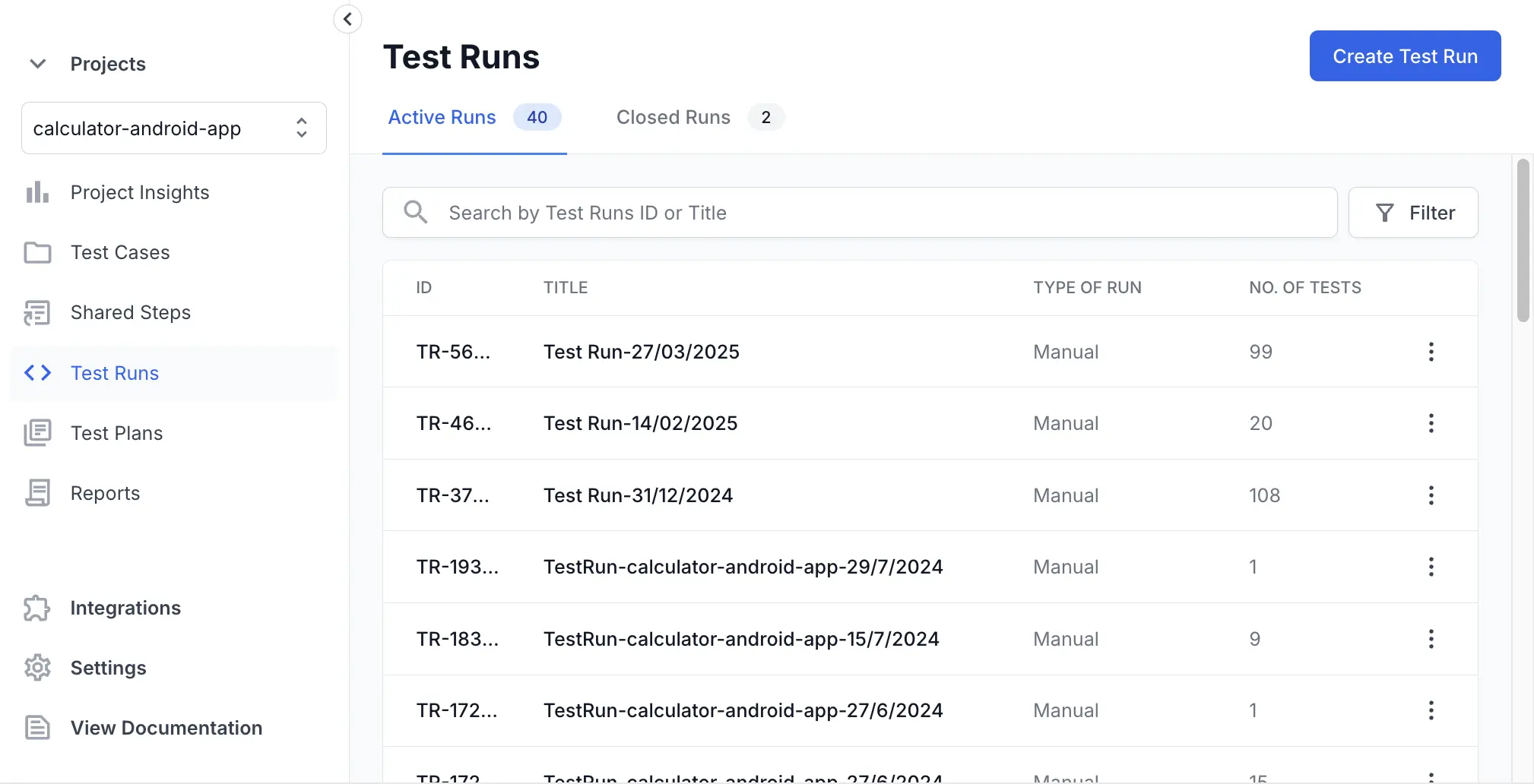Open Reports via its sidebar icon
This screenshot has height=784, width=1534.
(37, 493)
